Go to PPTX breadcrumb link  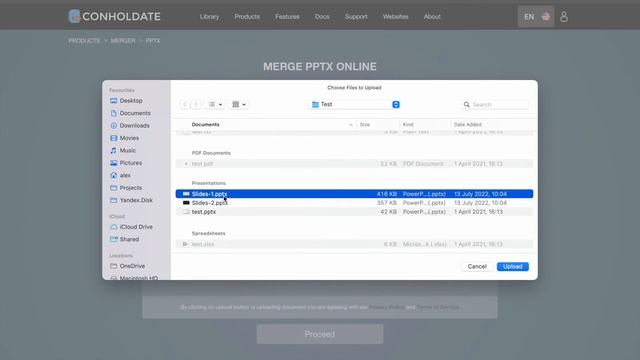click(x=153, y=41)
